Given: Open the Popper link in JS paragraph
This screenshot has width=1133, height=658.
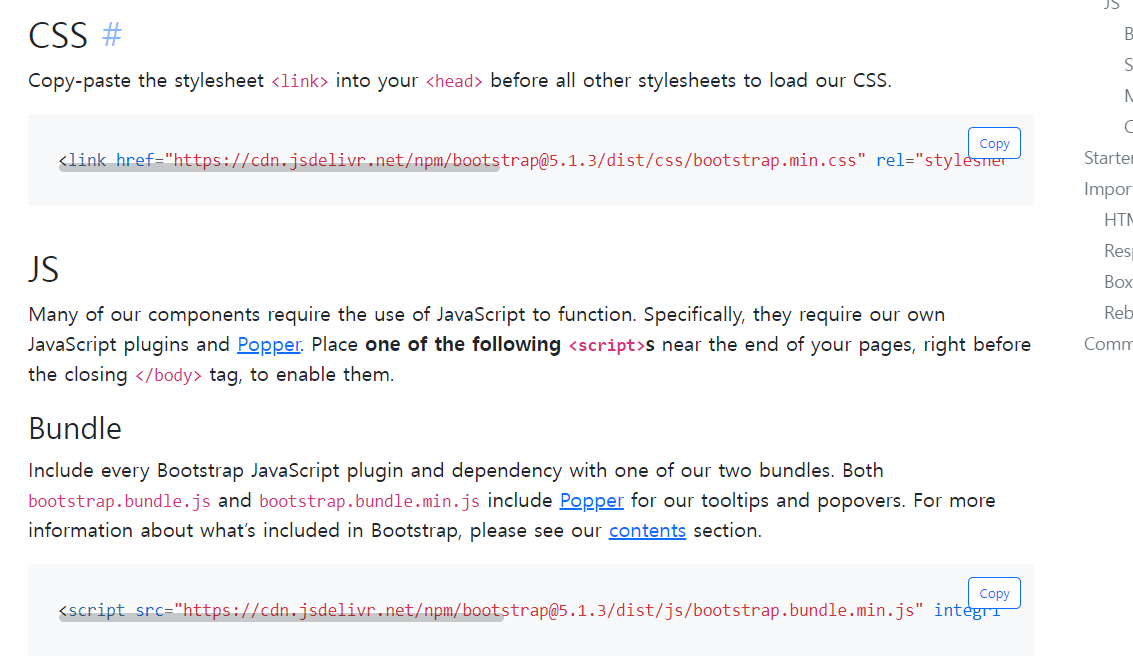Looking at the screenshot, I should [269, 345].
